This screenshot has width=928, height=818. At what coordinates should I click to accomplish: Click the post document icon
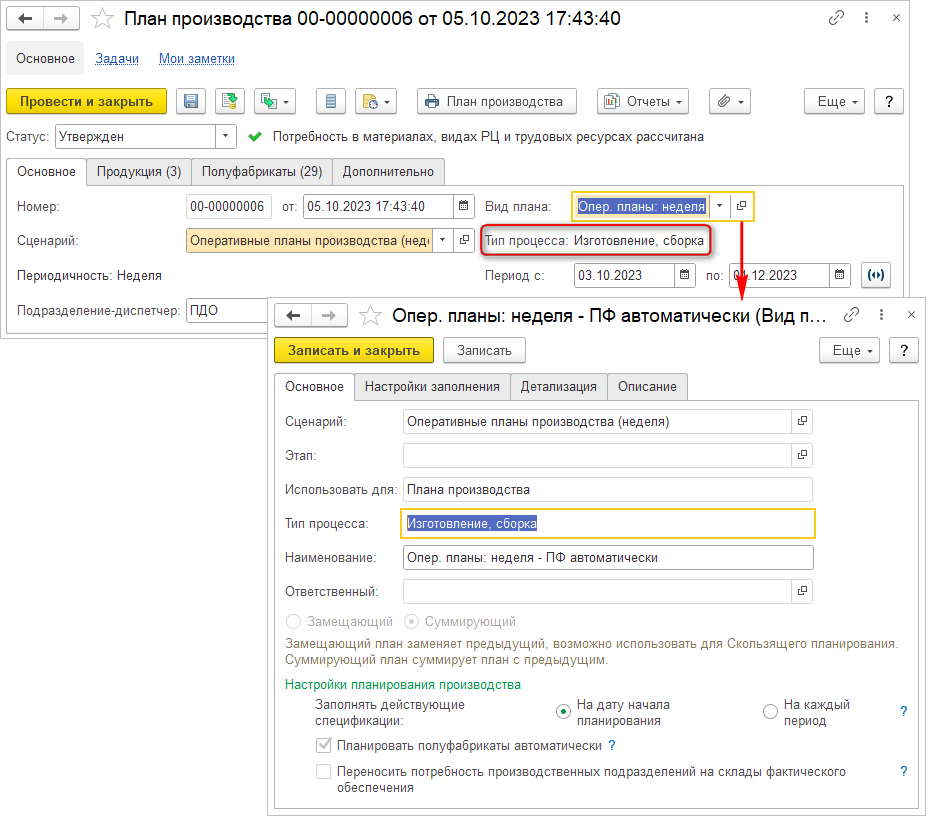[x=230, y=101]
